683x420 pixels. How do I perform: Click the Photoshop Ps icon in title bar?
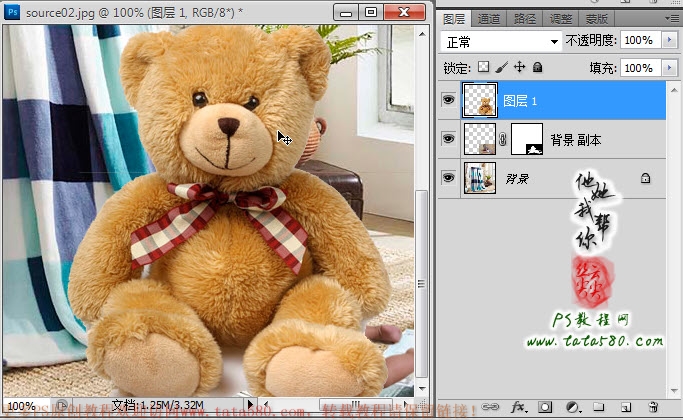point(11,12)
